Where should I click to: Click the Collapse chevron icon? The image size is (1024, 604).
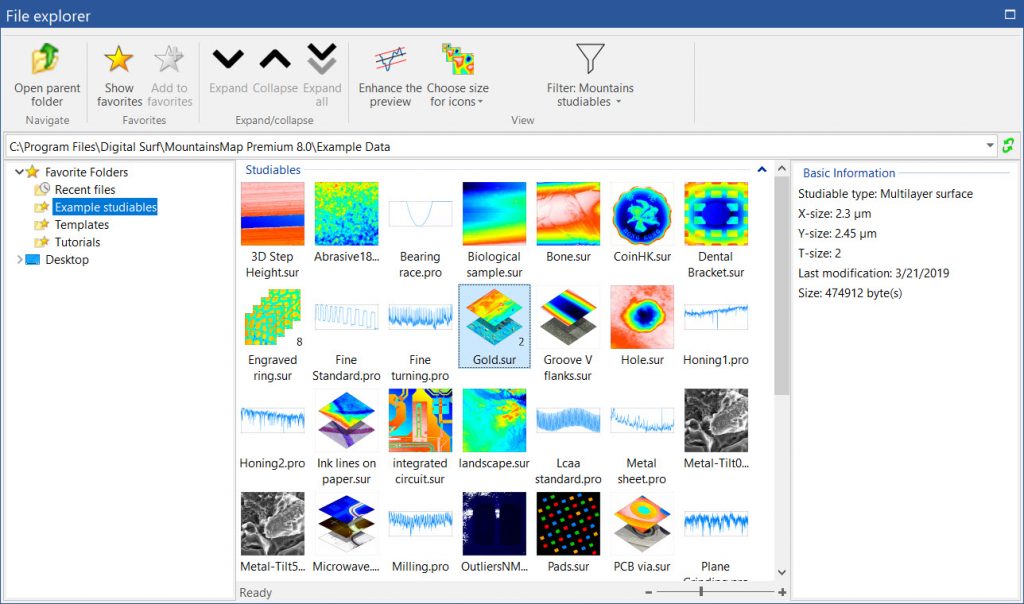tap(275, 59)
